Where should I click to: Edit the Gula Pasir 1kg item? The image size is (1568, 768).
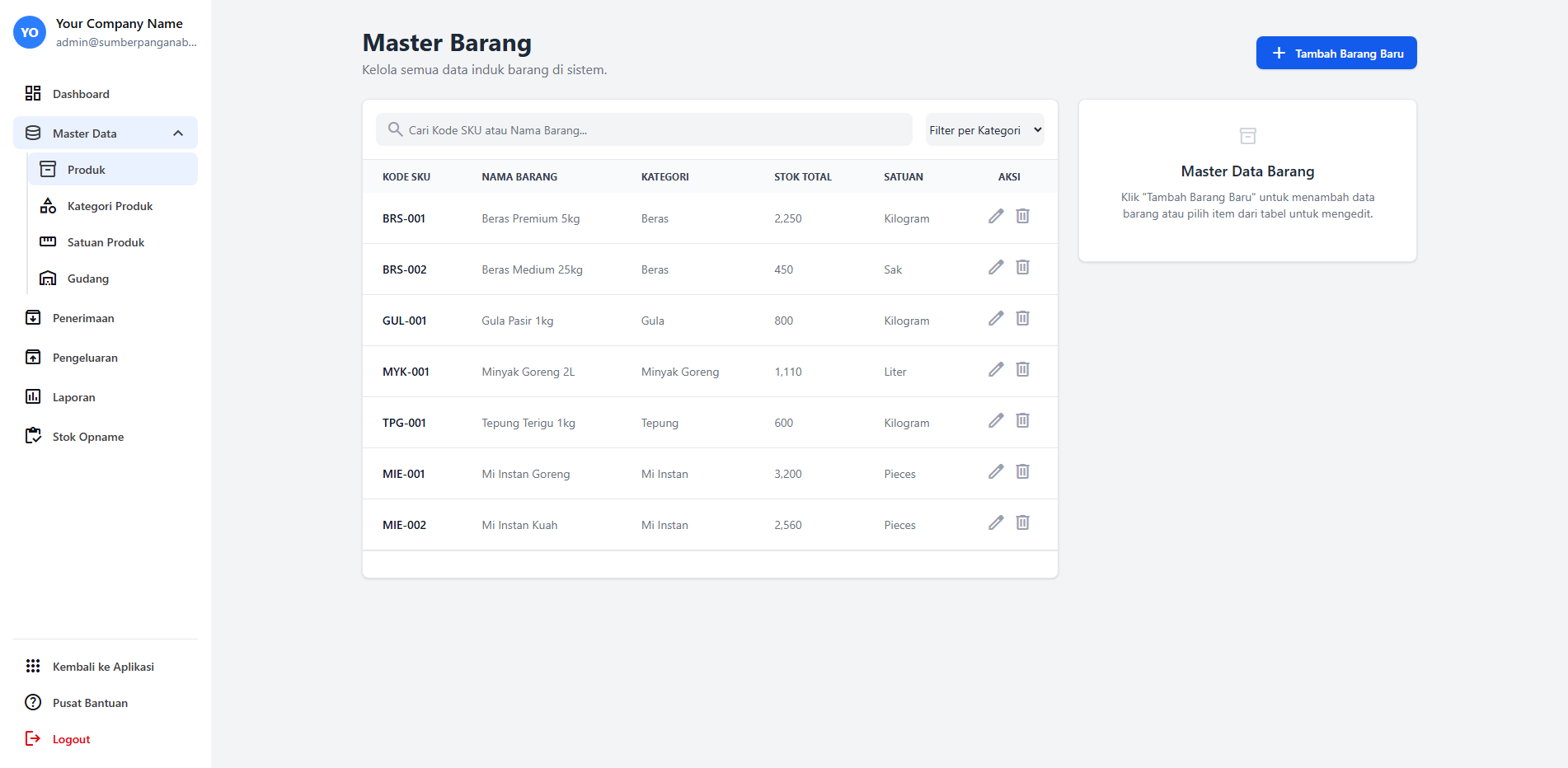[x=996, y=318]
